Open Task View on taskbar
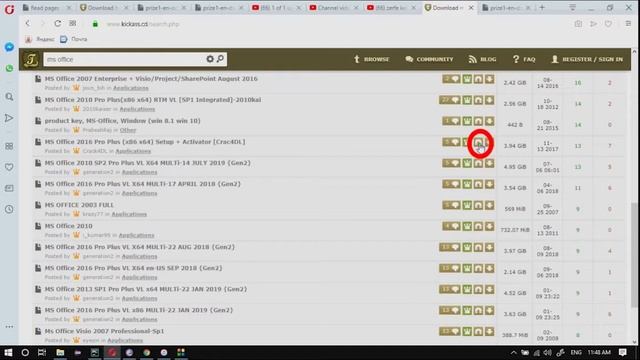The image size is (640, 360). pyautogui.click(x=42, y=352)
